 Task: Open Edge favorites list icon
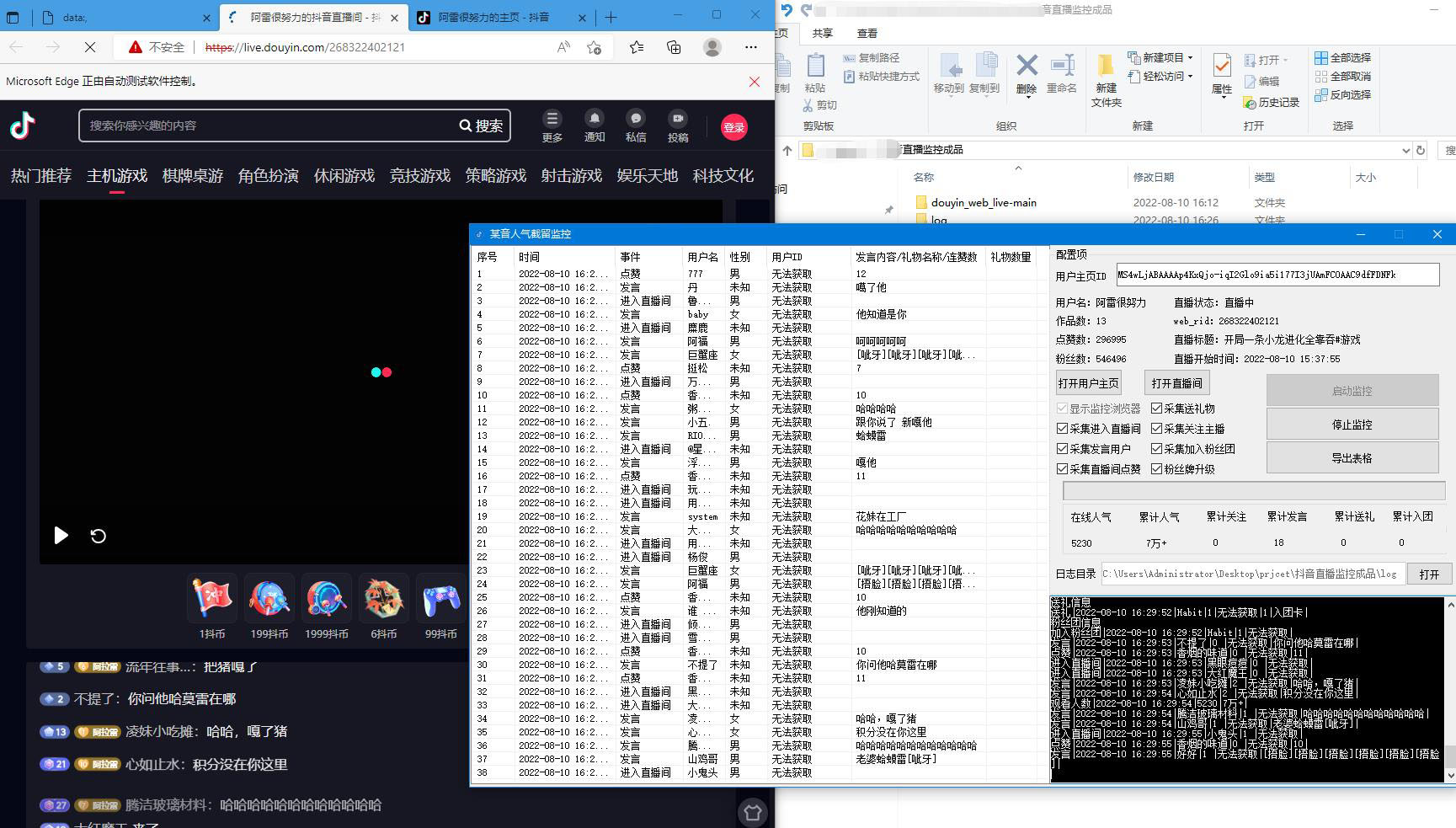[637, 47]
